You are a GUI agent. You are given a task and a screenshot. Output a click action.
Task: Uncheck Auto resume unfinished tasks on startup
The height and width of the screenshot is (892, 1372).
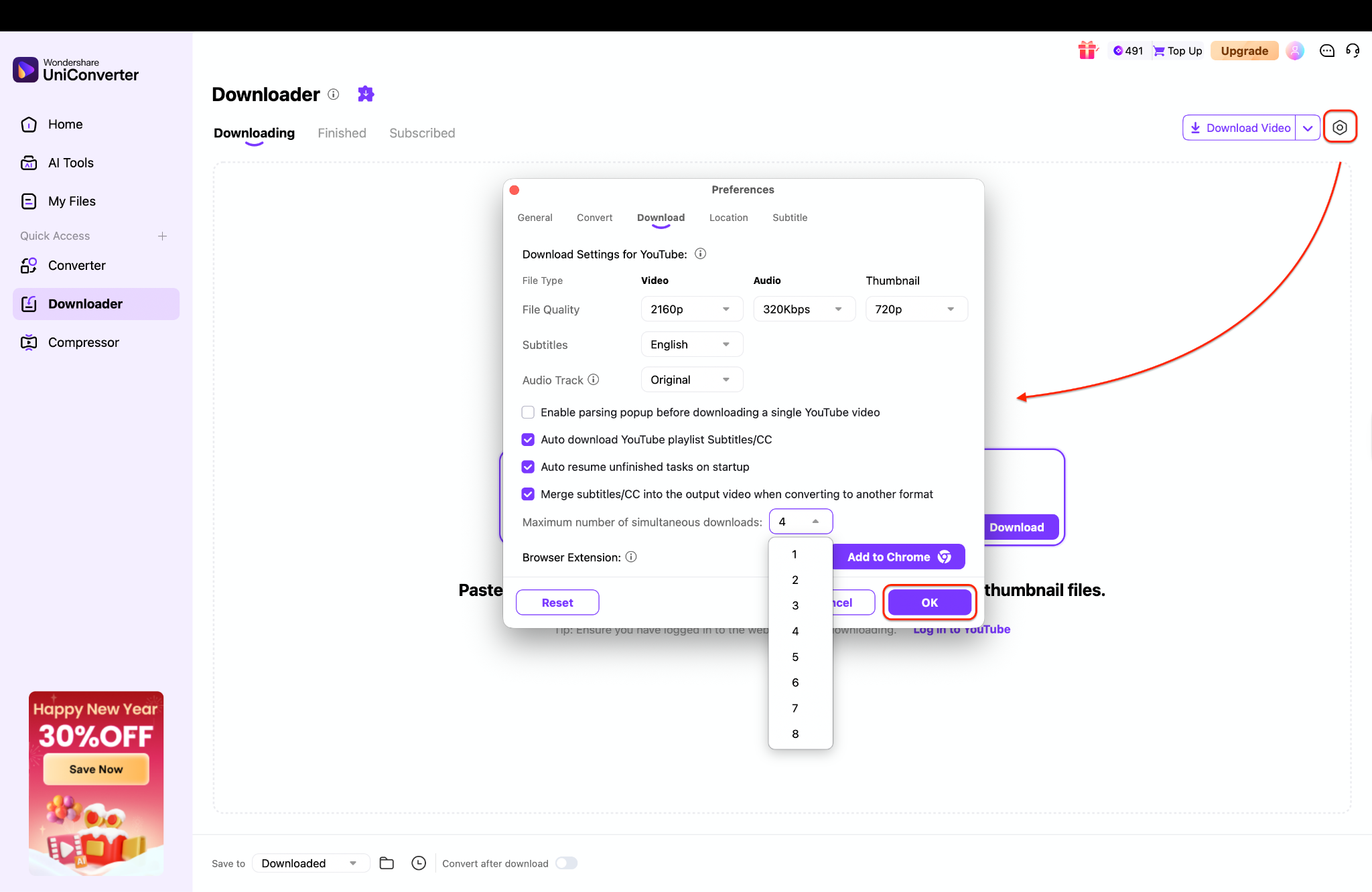(x=528, y=467)
